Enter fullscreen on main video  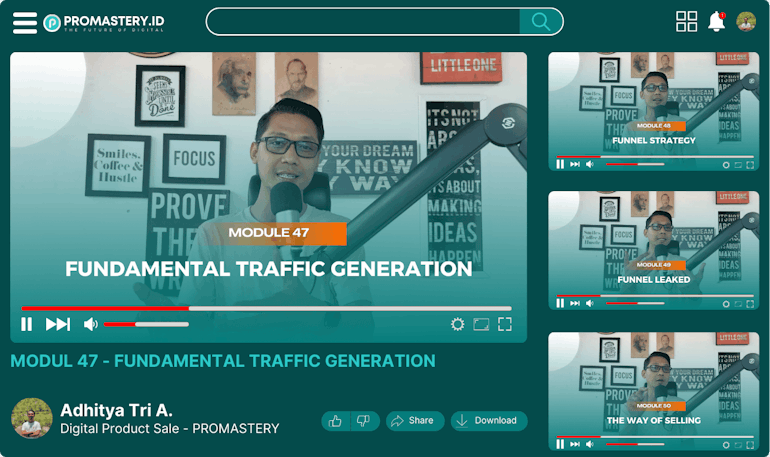click(505, 324)
